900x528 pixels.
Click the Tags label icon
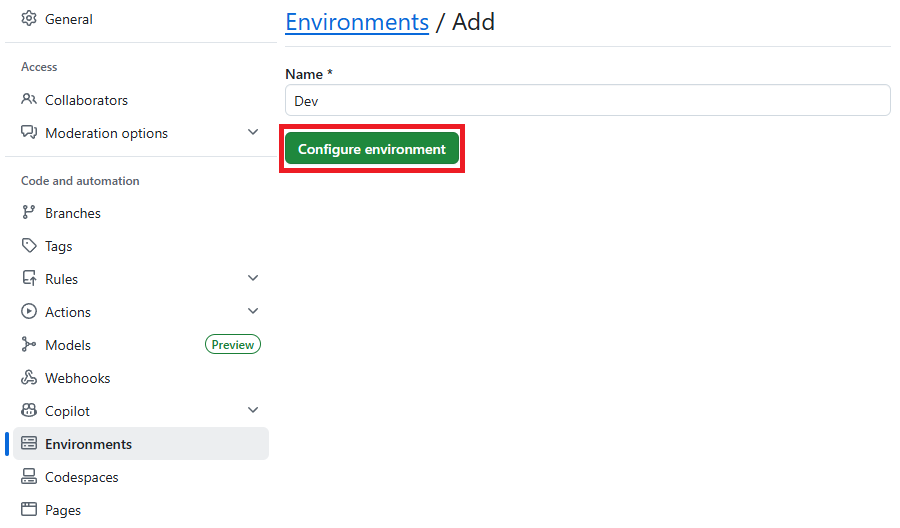tap(29, 246)
